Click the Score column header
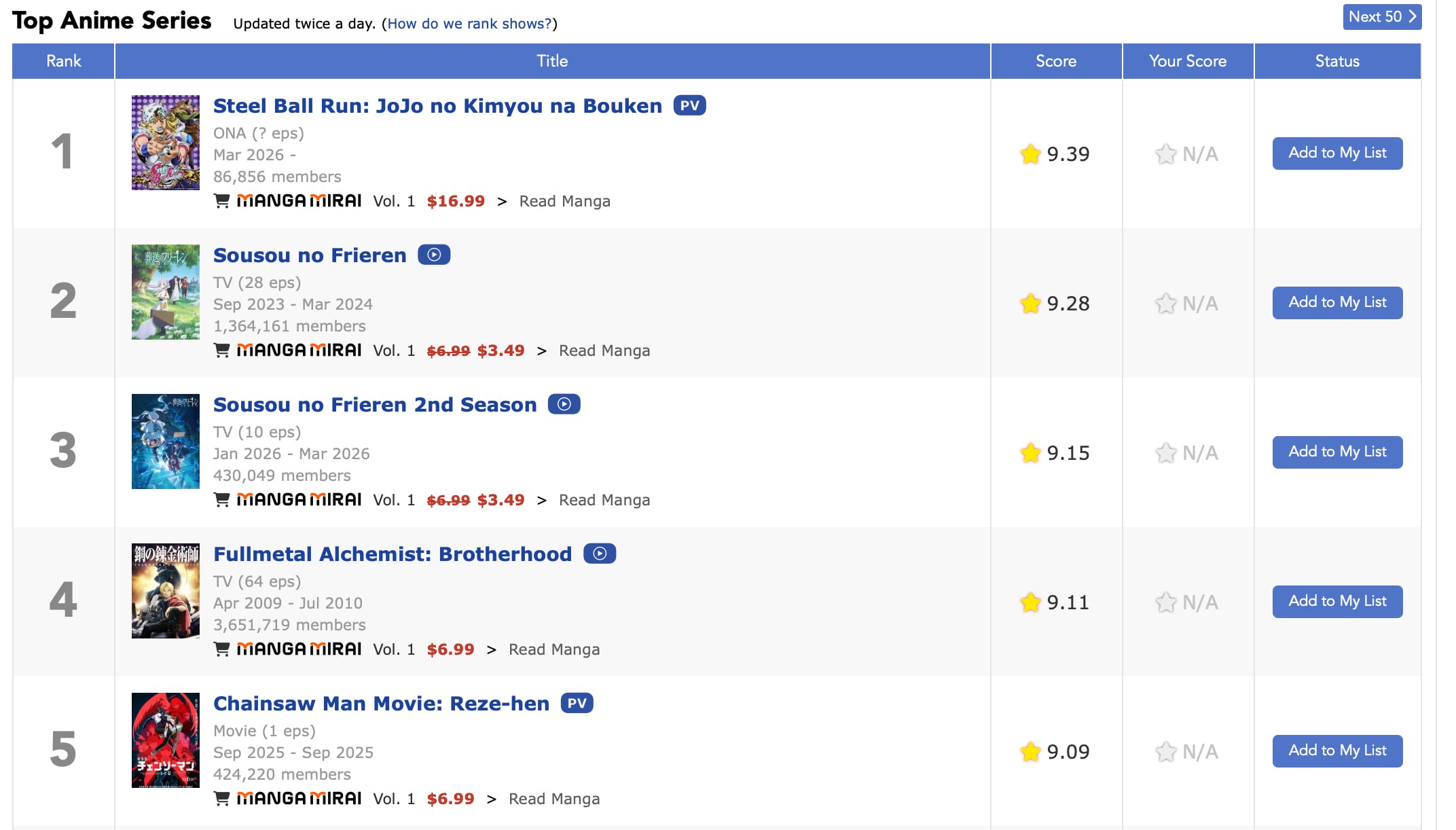This screenshot has width=1456, height=830. tap(1055, 61)
